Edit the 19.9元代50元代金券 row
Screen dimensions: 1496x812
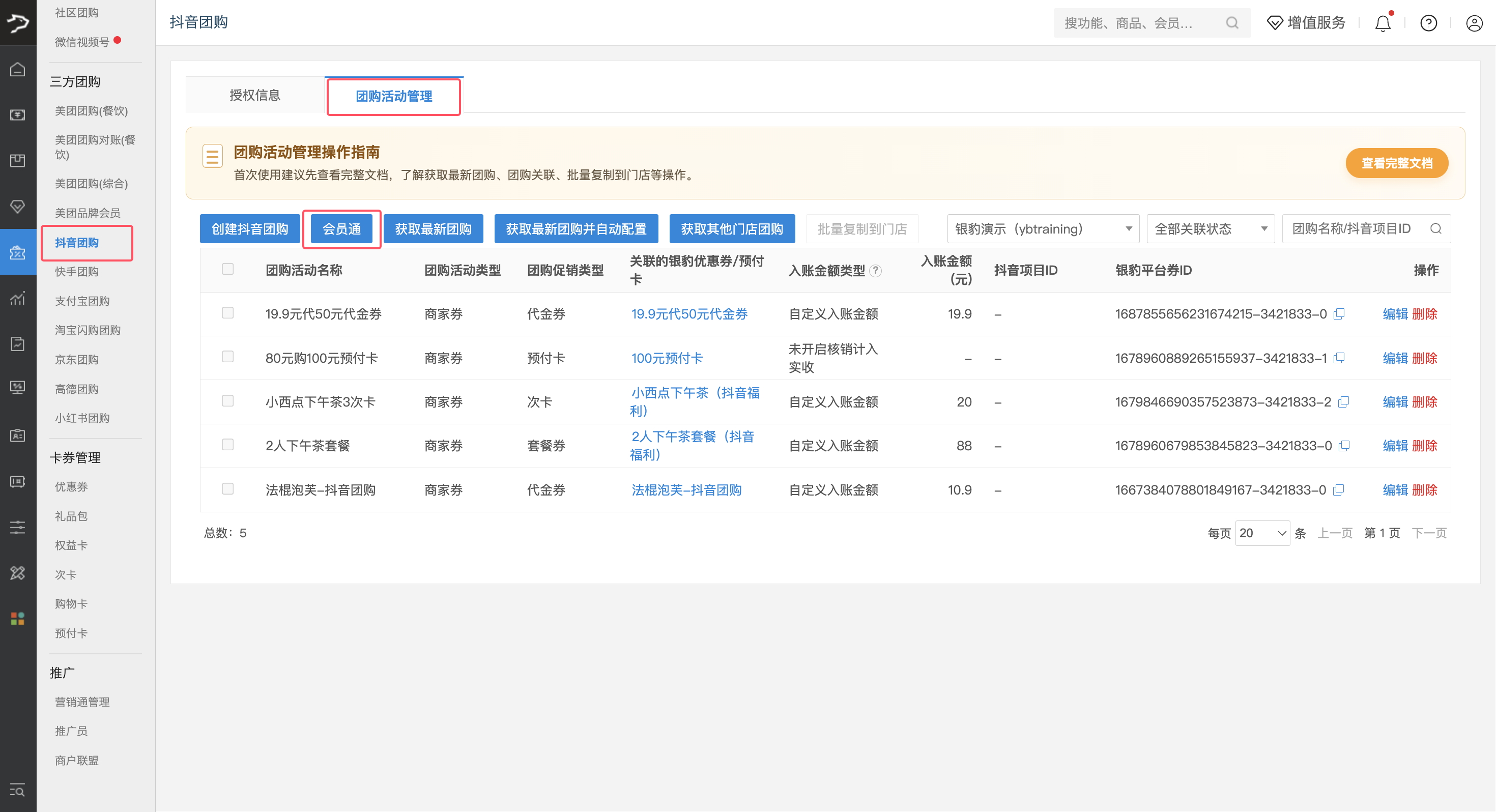pyautogui.click(x=1395, y=314)
